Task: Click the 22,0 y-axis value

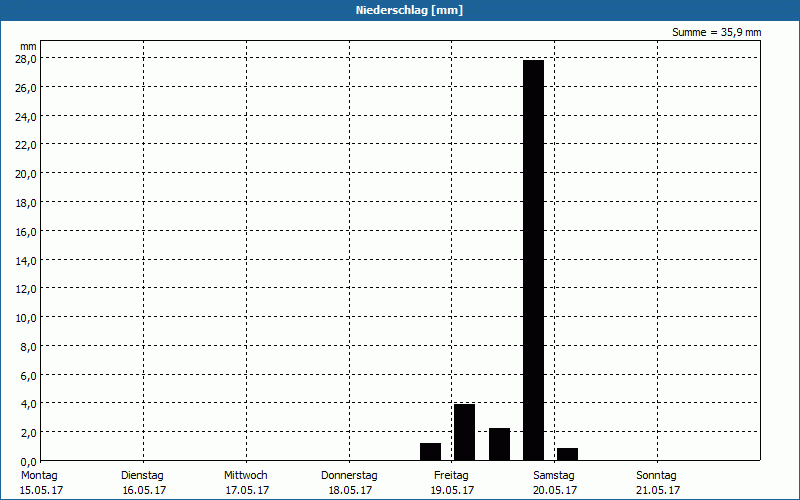Action: pos(26,145)
